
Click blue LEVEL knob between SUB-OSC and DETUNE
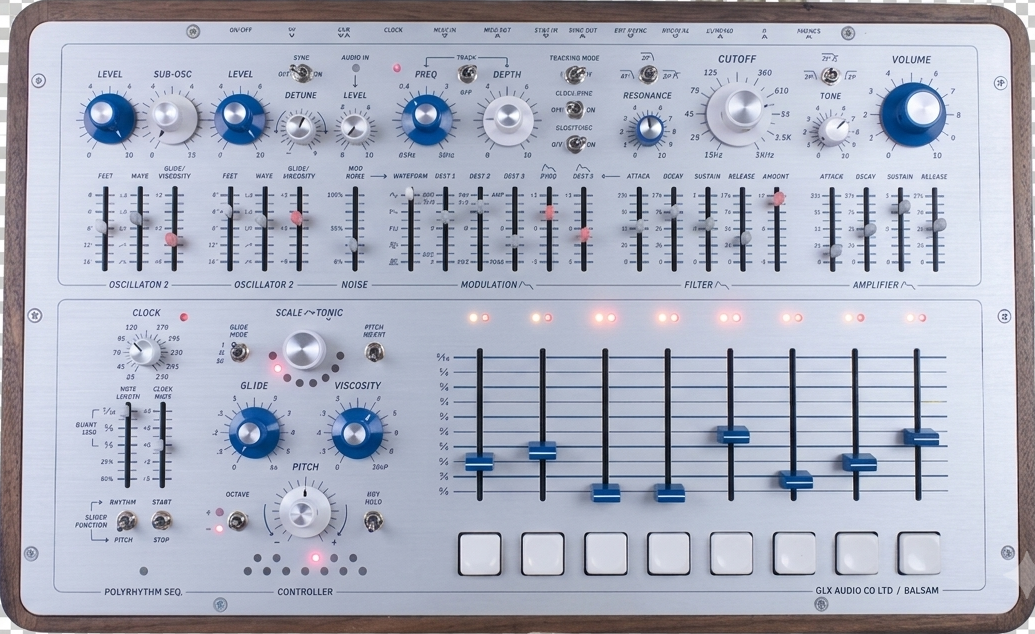[239, 119]
